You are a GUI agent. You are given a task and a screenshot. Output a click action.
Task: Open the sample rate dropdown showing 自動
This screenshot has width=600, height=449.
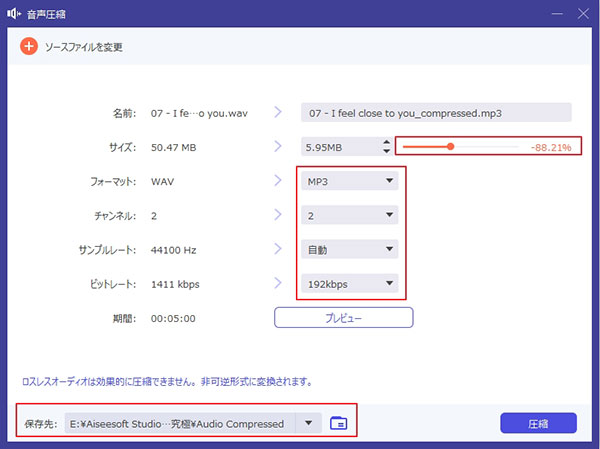tap(350, 250)
